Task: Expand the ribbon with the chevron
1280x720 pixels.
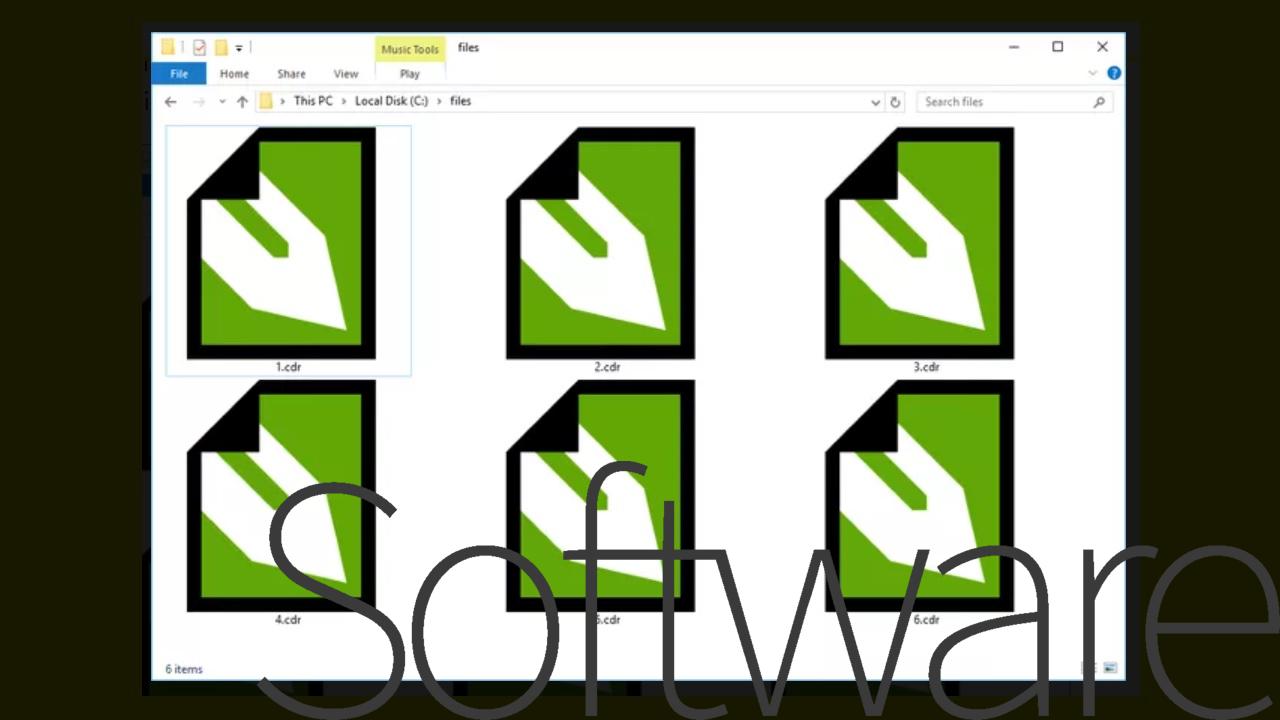Action: pos(1093,73)
